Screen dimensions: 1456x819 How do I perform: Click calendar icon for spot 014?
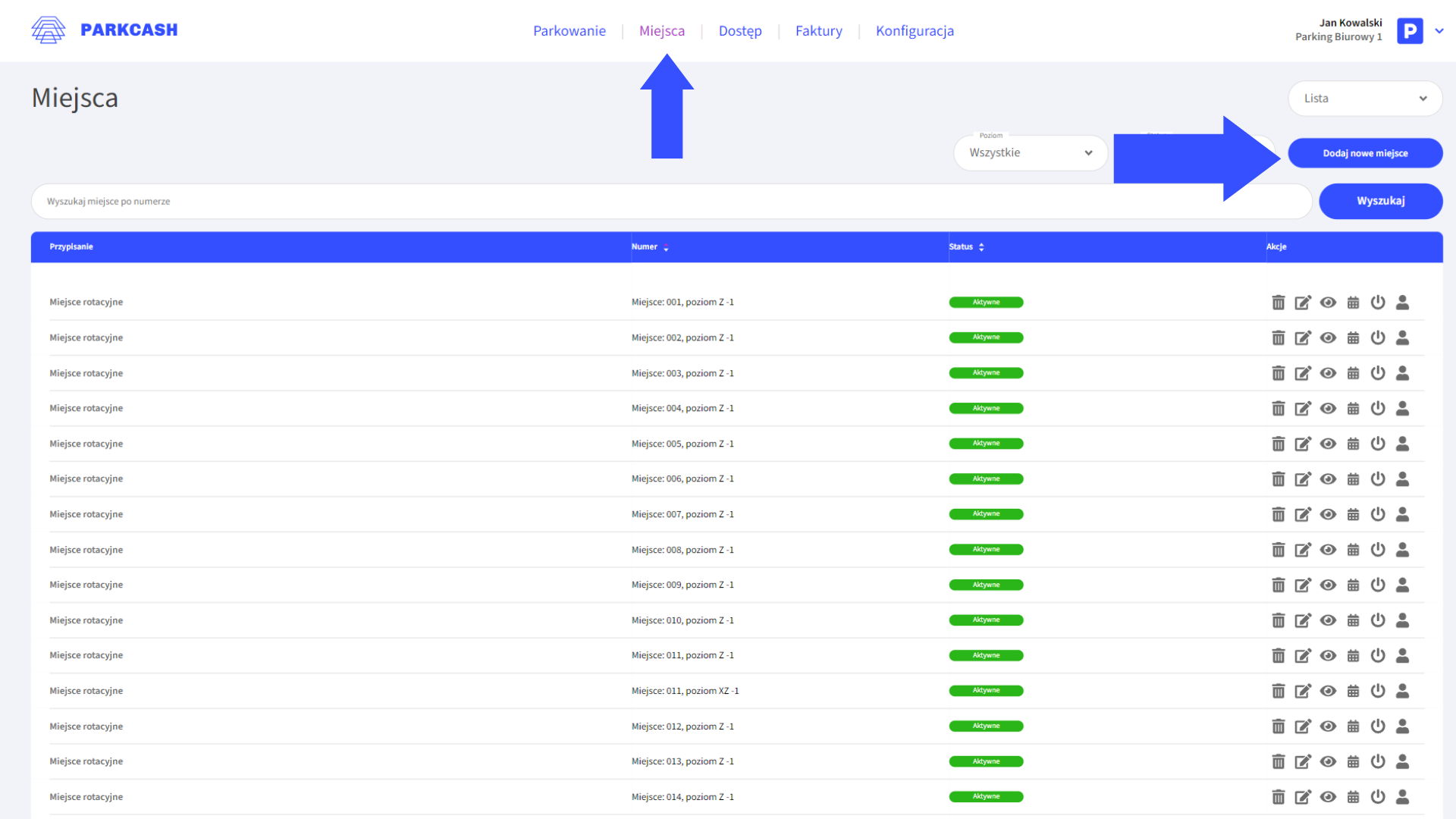(x=1353, y=797)
